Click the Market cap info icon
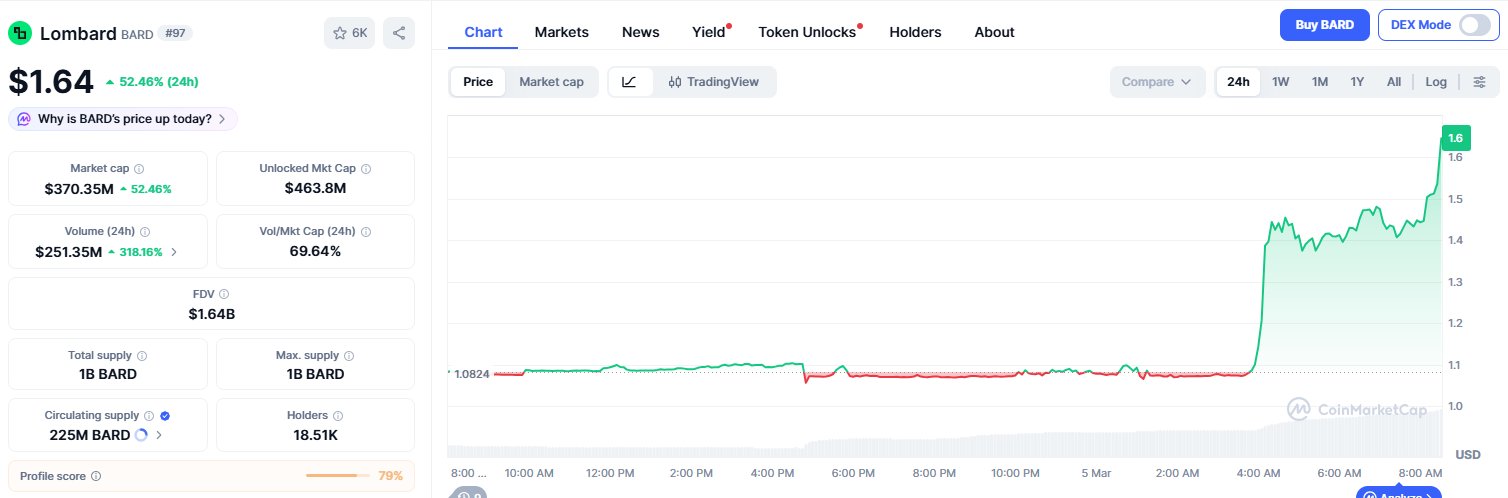This screenshot has width=1508, height=498. [x=139, y=169]
